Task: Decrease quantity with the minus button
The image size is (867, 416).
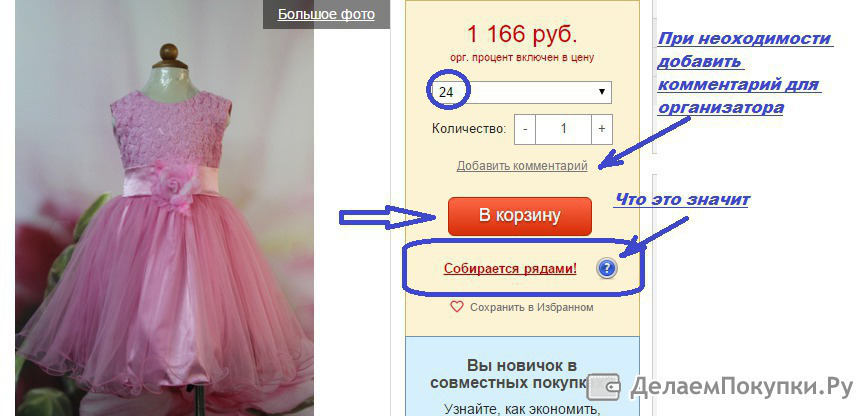Action: tap(525, 129)
